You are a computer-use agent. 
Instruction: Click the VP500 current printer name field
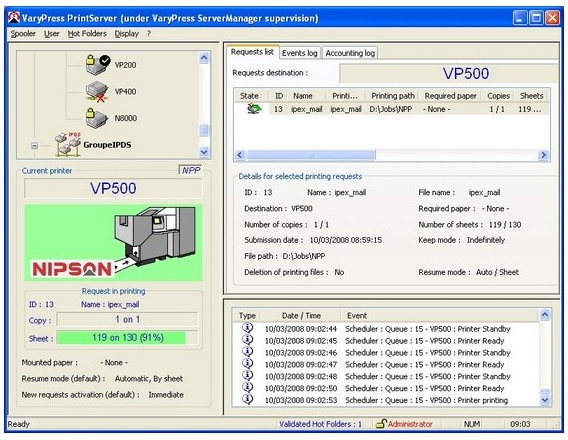113,188
